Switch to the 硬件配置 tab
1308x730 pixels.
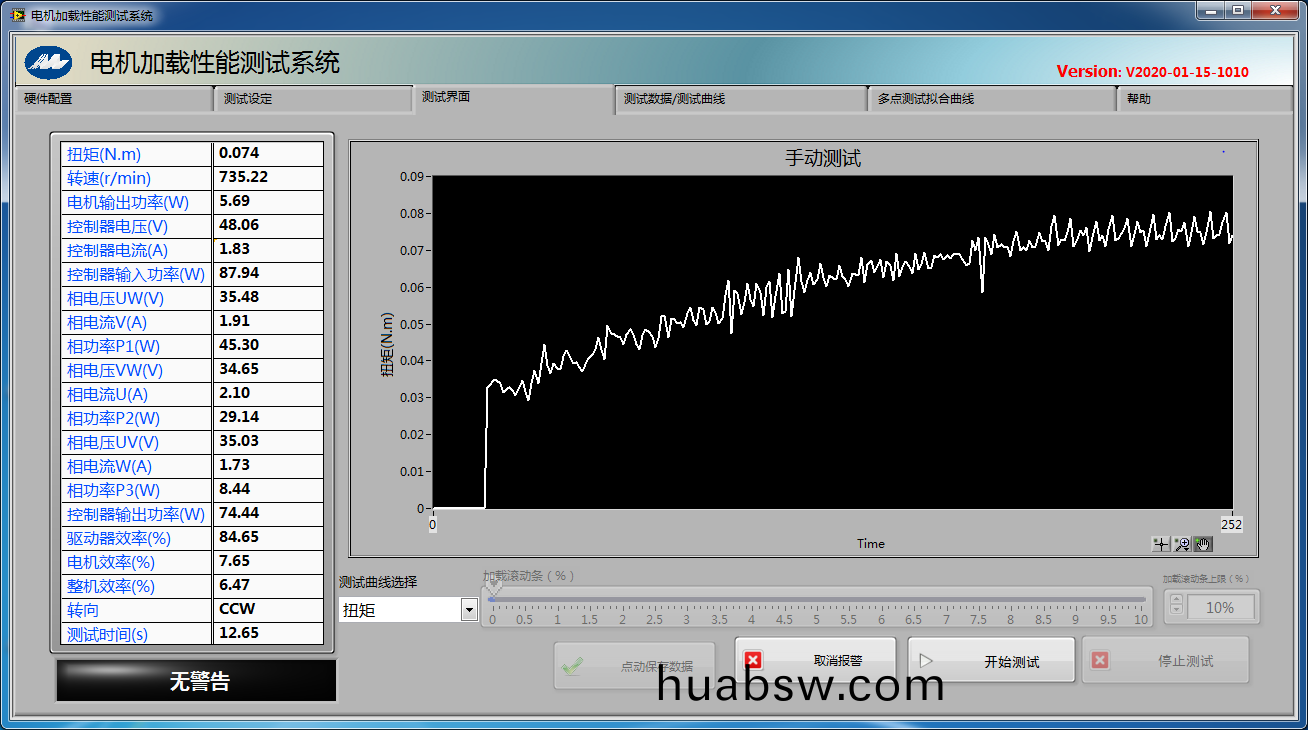click(113, 99)
